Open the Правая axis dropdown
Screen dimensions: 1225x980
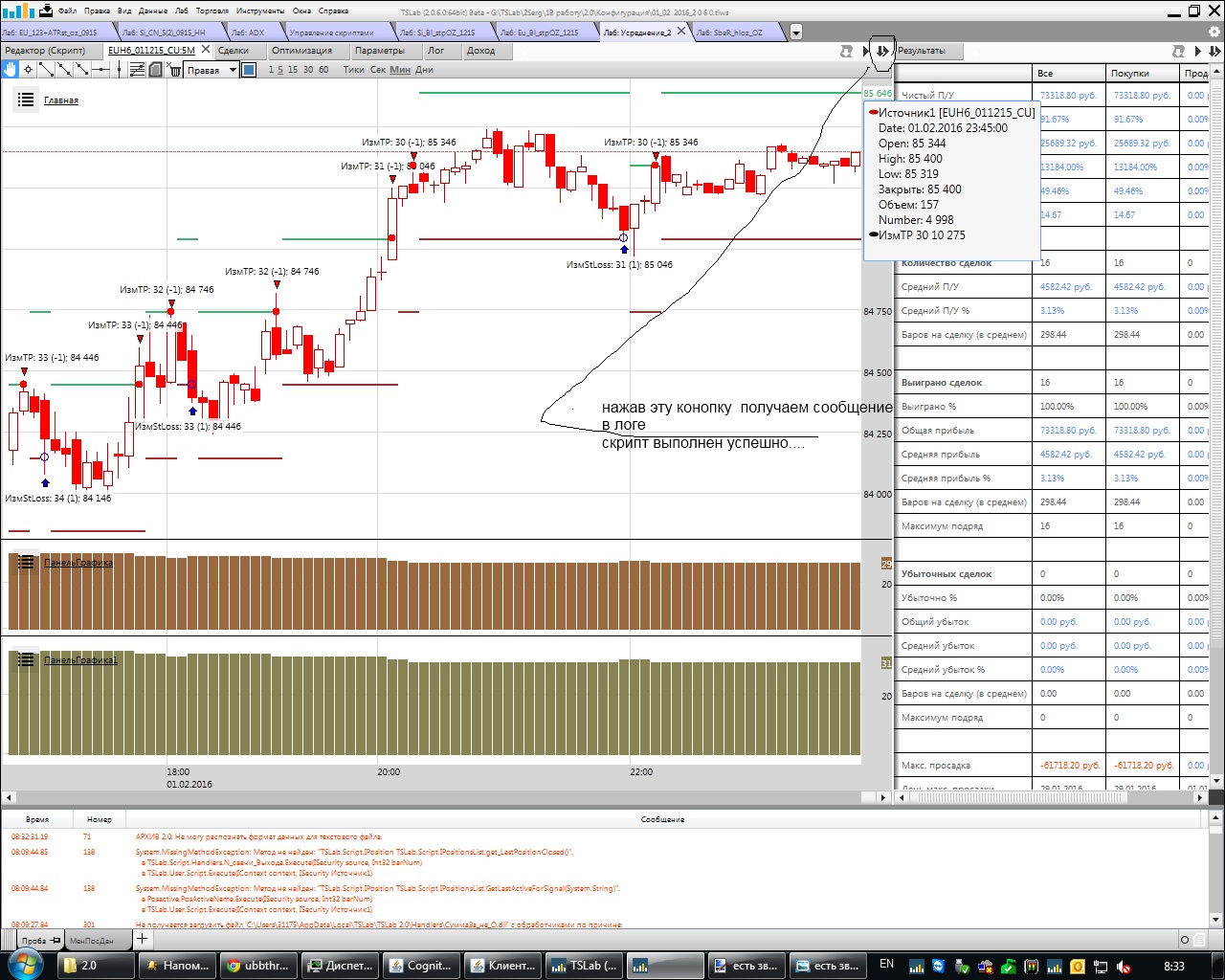pyautogui.click(x=212, y=70)
